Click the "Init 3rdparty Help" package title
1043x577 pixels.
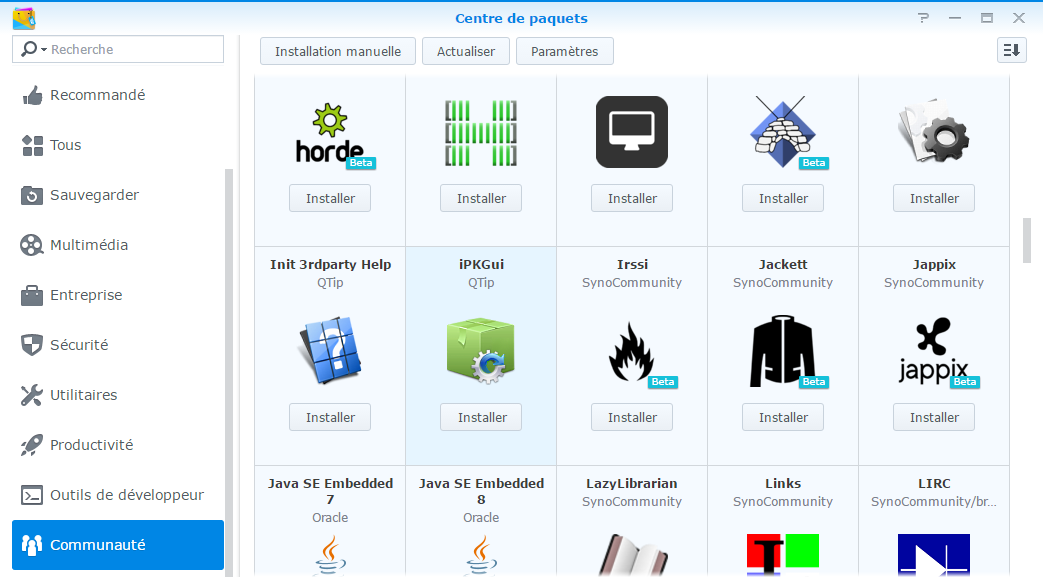pyautogui.click(x=330, y=264)
